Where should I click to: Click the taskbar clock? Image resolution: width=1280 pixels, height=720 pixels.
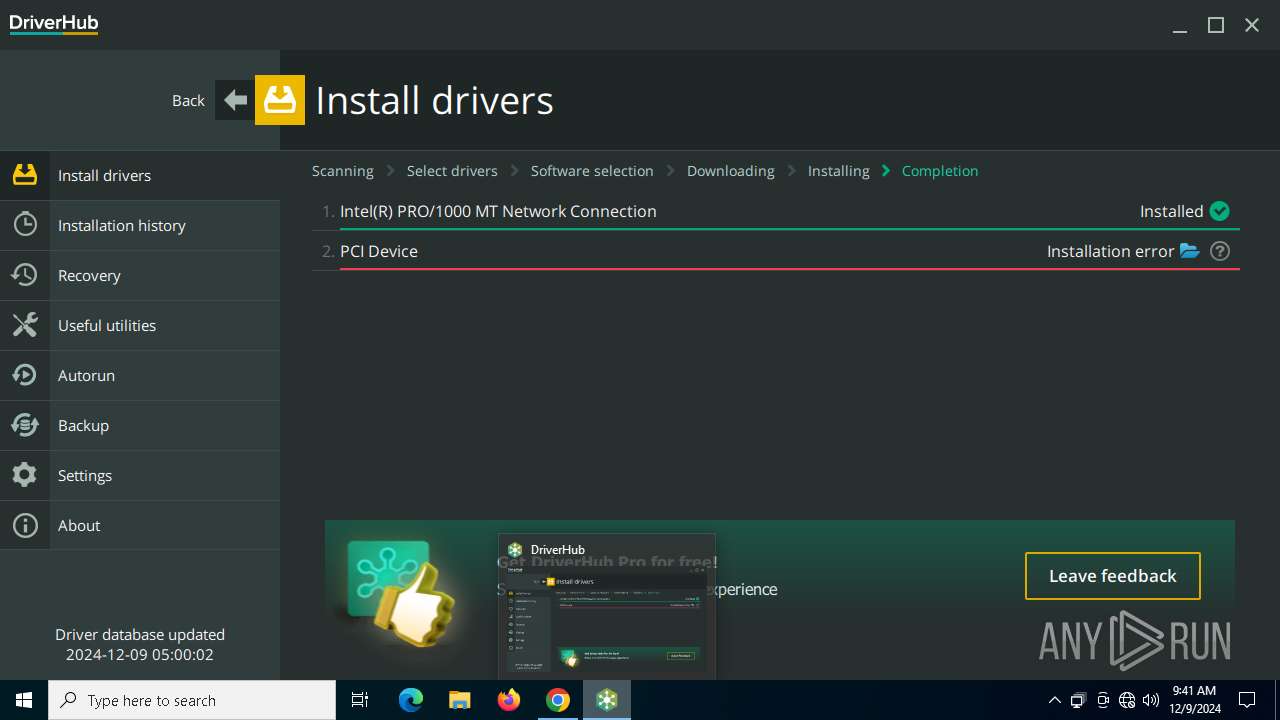[1195, 700]
